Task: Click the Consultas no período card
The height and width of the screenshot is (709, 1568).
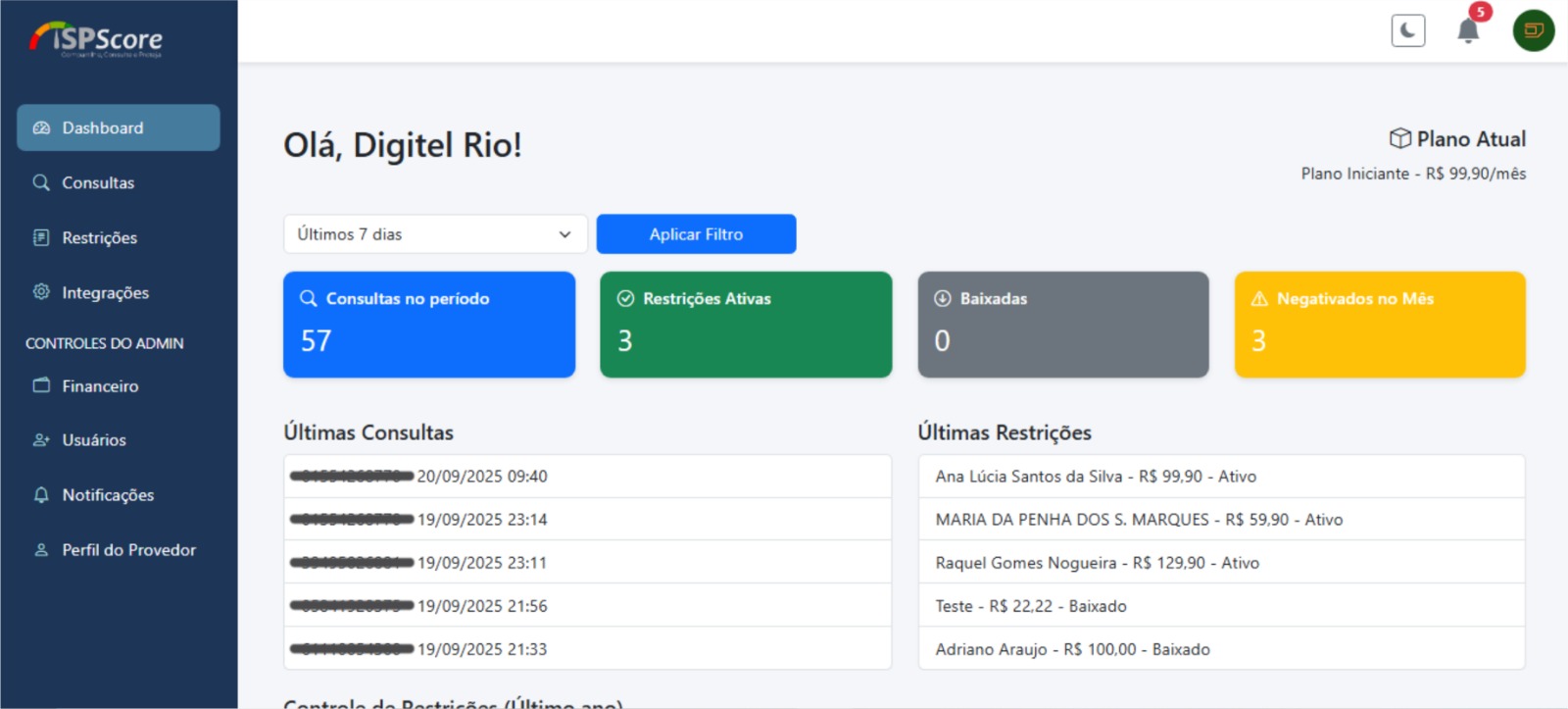Action: (x=429, y=325)
